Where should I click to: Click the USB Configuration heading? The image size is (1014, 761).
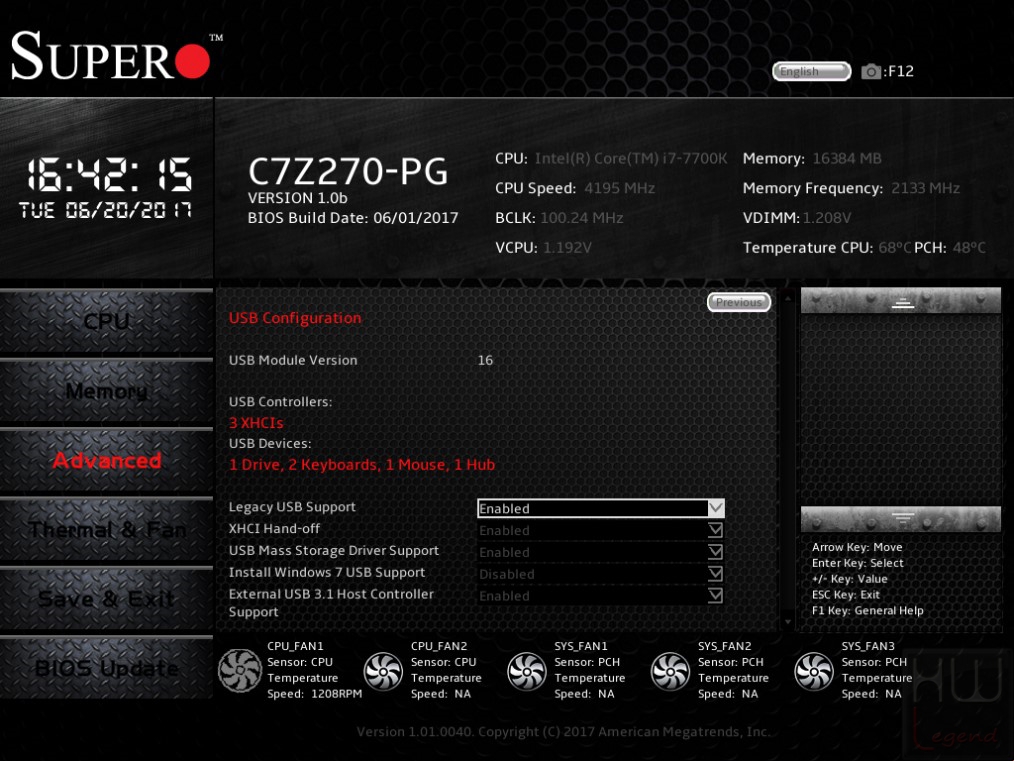295,318
